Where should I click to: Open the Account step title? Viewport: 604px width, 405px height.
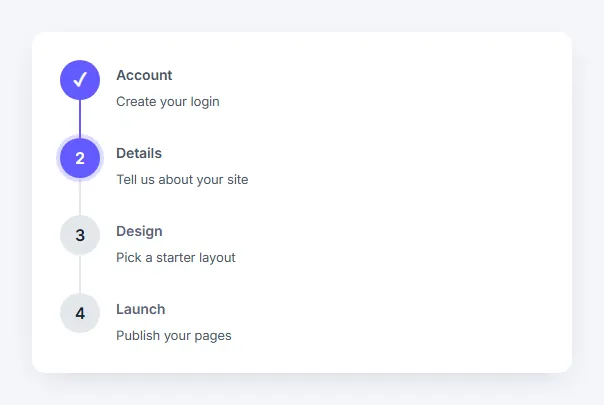click(x=144, y=75)
